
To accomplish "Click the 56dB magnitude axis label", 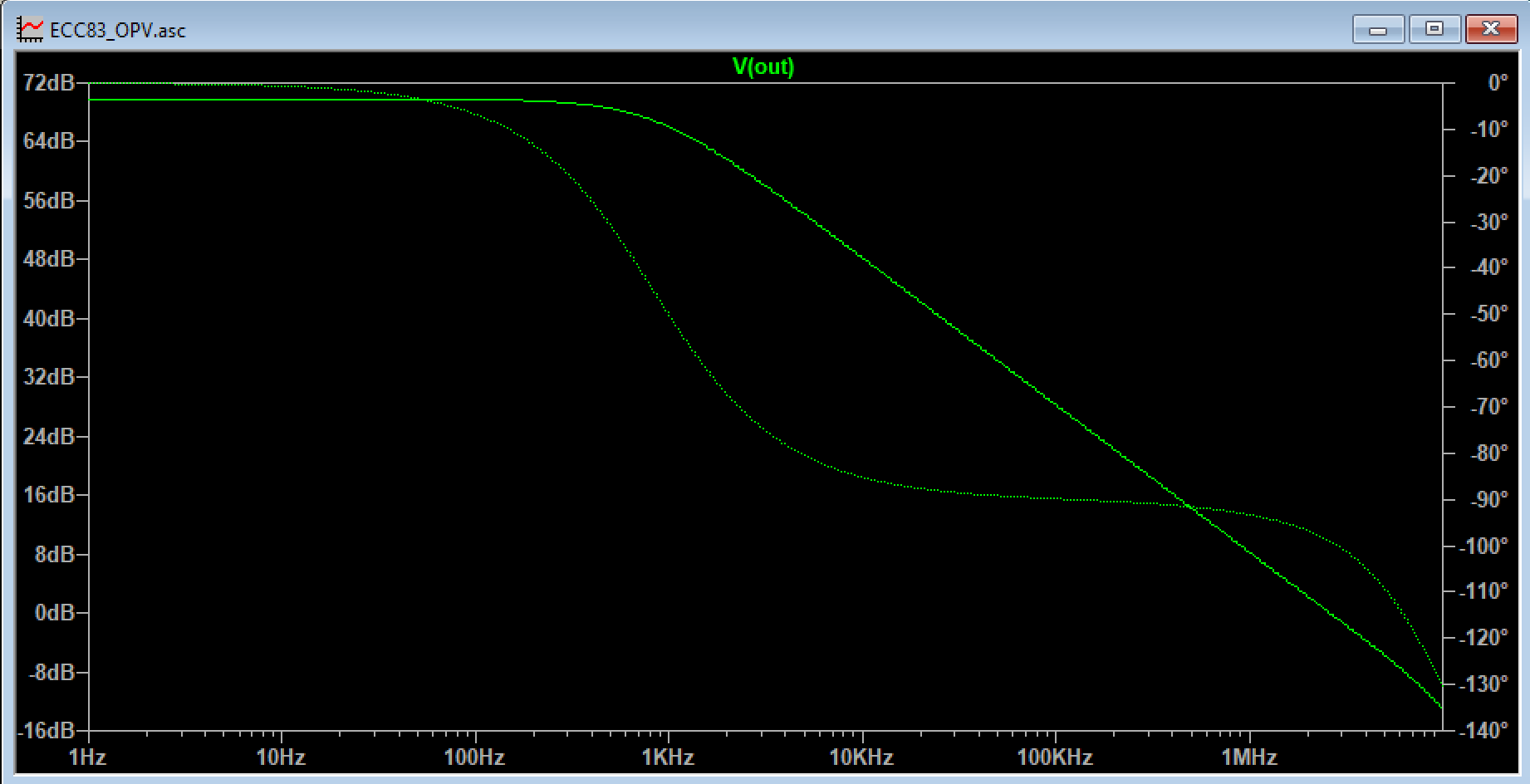I will [49, 201].
